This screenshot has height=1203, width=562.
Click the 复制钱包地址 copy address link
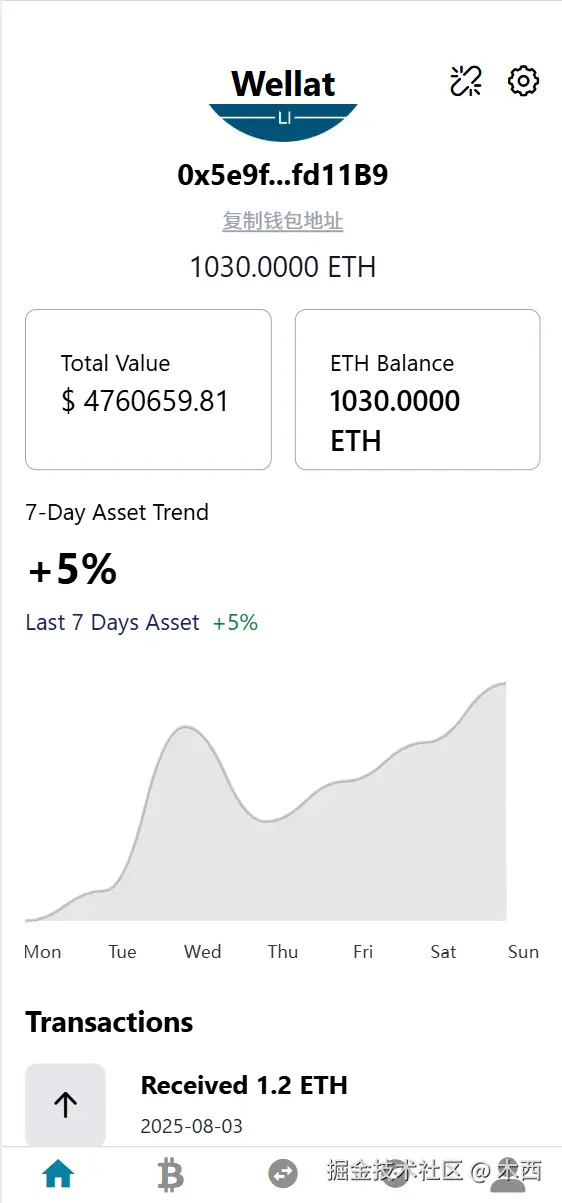click(283, 221)
